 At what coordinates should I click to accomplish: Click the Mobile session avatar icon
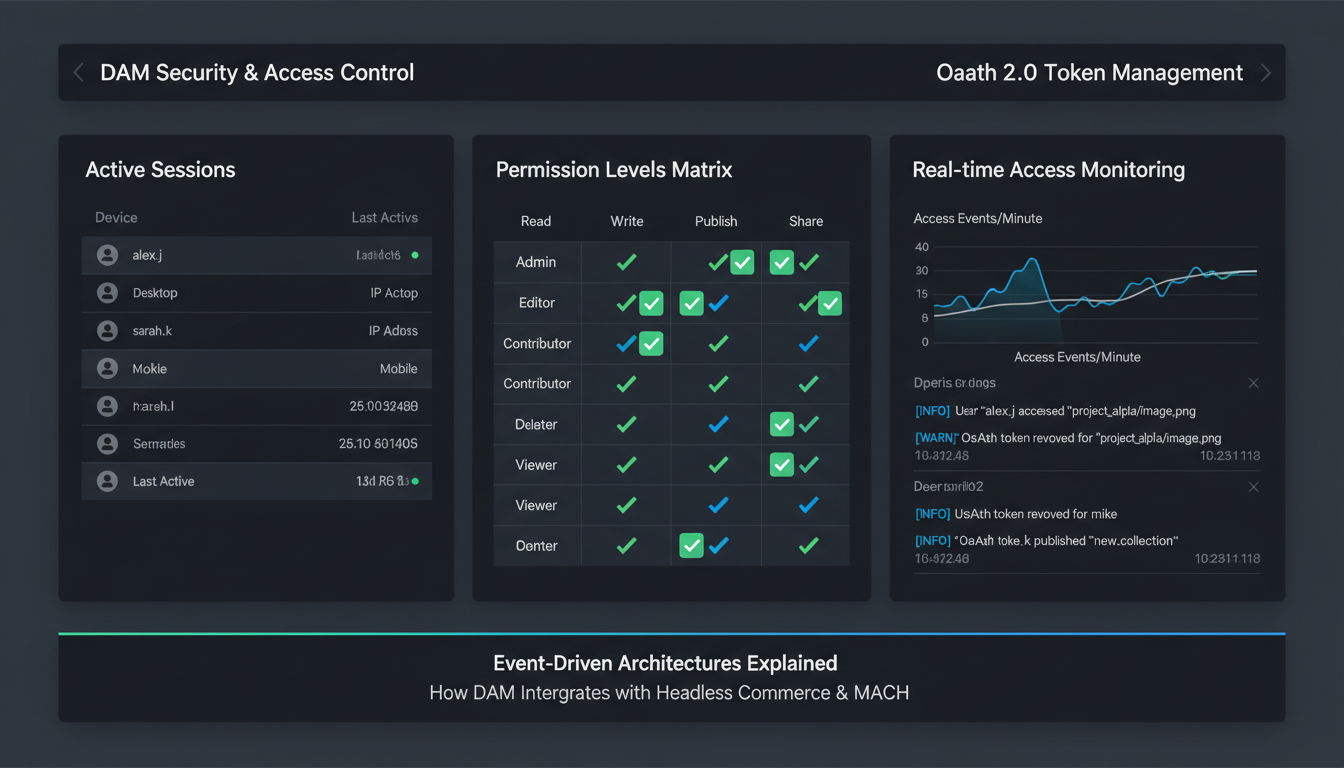[x=107, y=368]
